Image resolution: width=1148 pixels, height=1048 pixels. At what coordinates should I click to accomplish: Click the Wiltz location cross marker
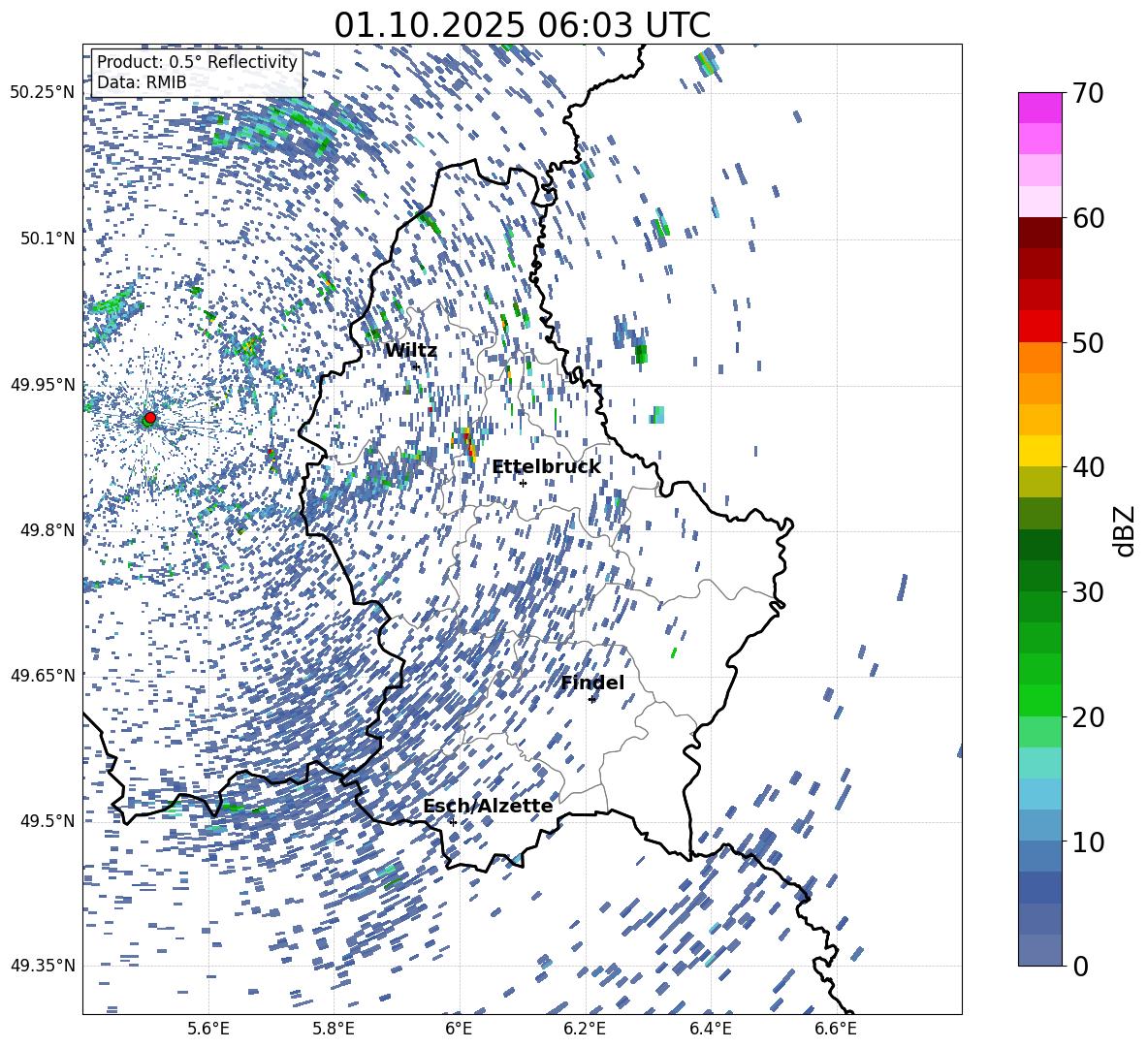pos(417,366)
